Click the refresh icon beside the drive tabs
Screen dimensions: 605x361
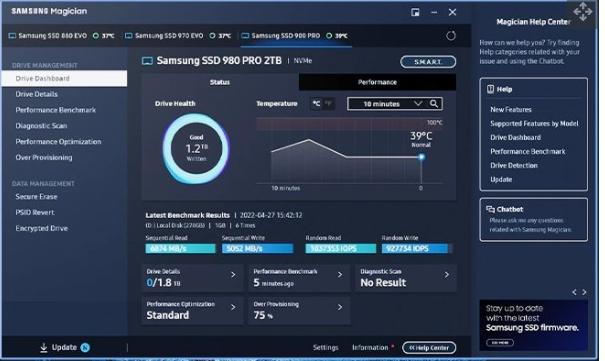click(451, 36)
